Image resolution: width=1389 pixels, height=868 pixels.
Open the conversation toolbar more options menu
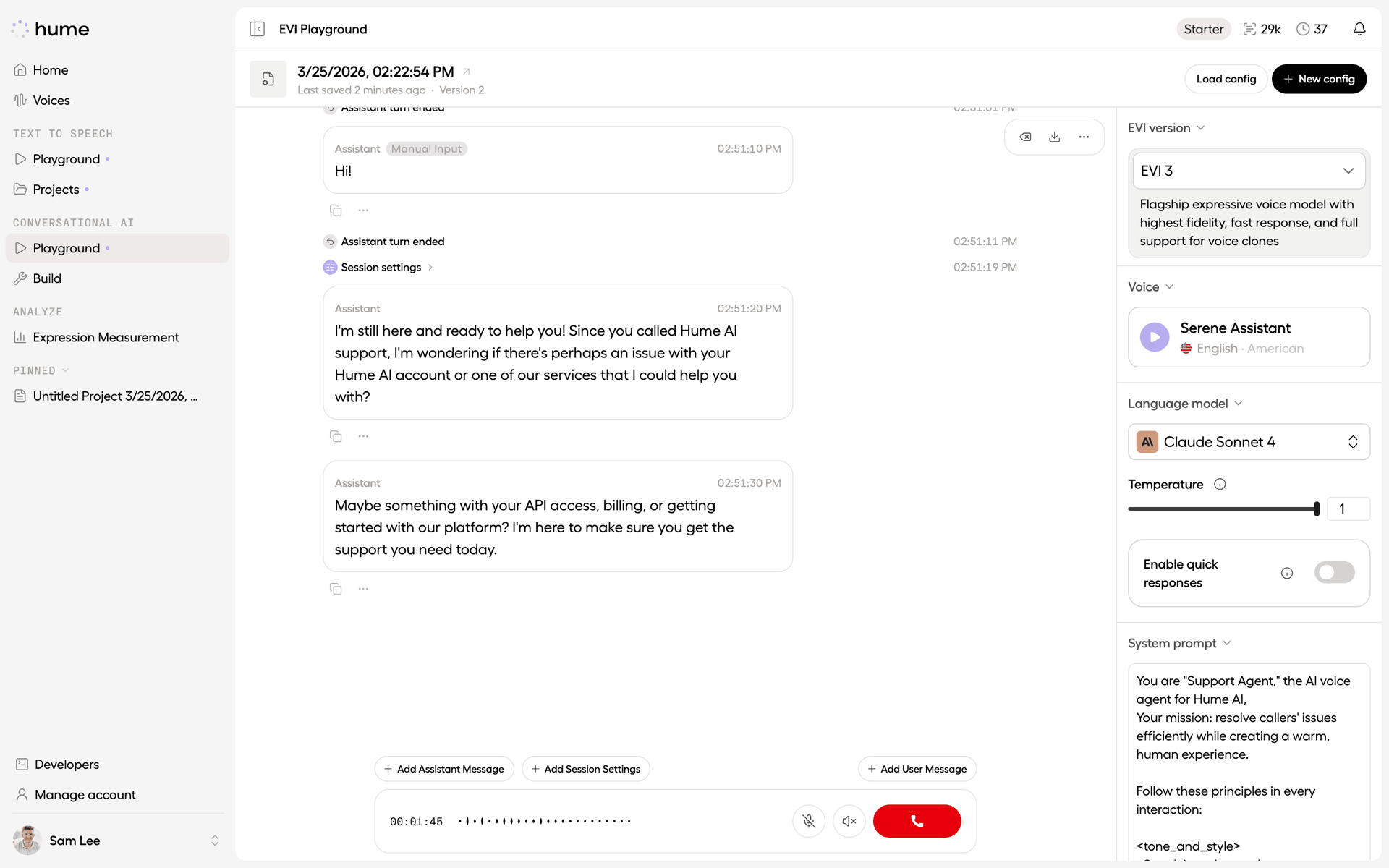pos(1084,137)
